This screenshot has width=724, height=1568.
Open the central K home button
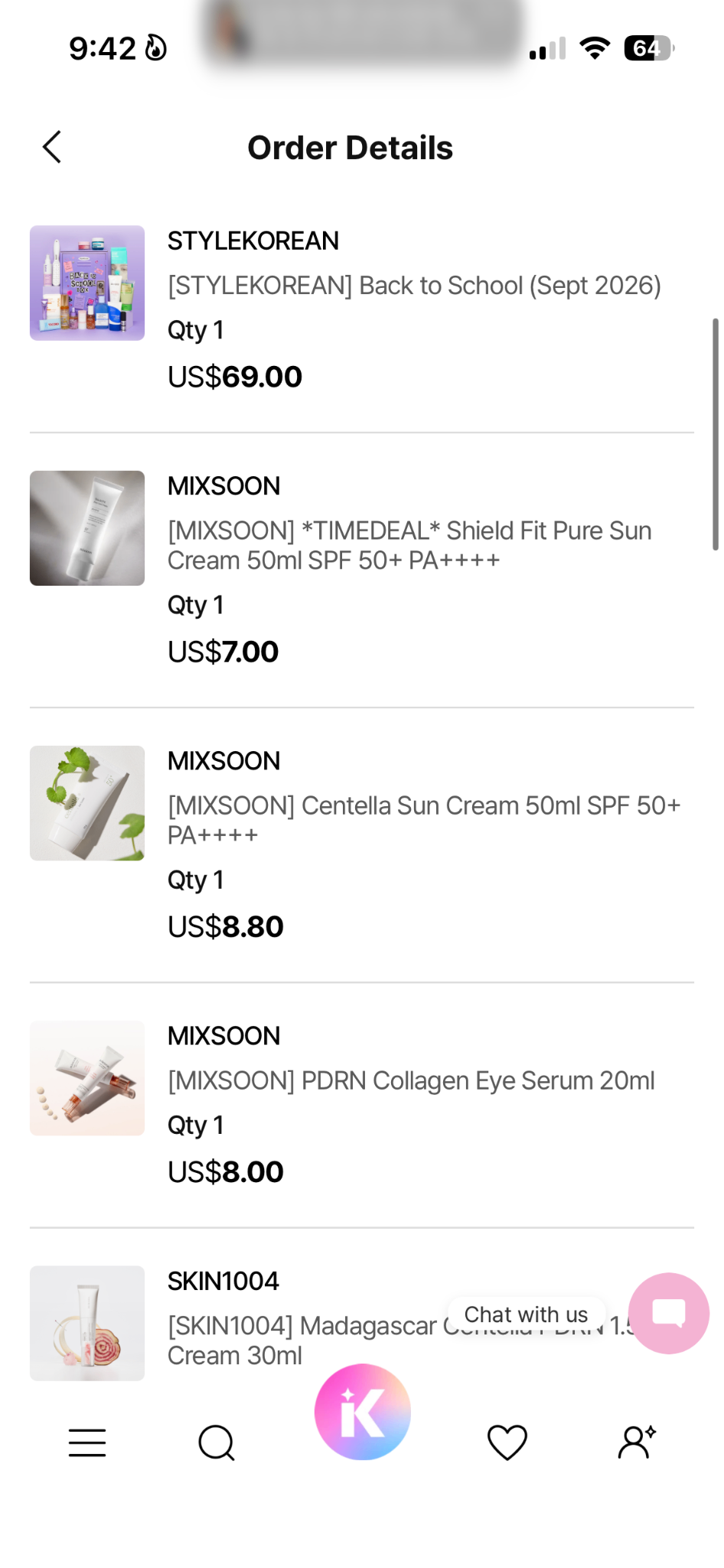[363, 1412]
